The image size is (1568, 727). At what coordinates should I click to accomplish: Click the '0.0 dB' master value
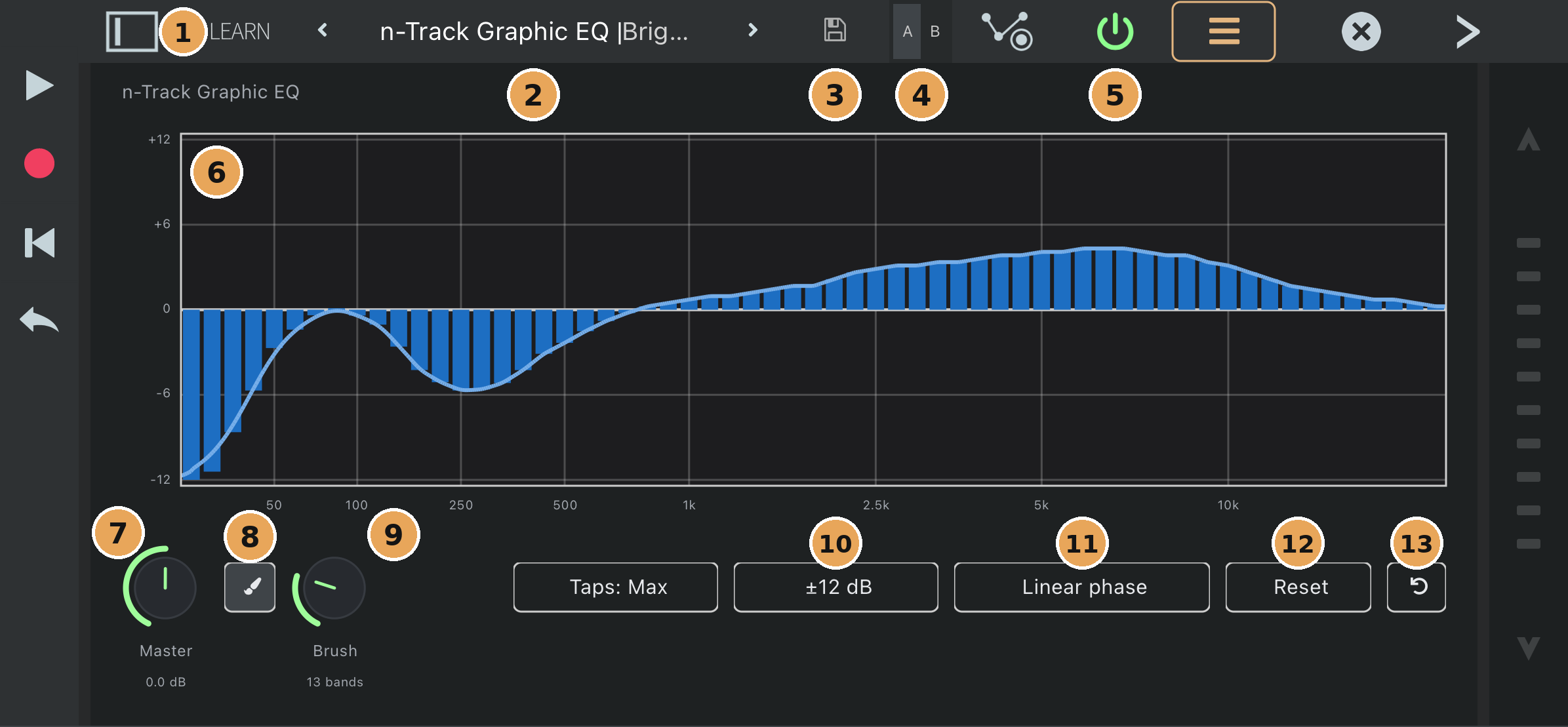tap(166, 682)
